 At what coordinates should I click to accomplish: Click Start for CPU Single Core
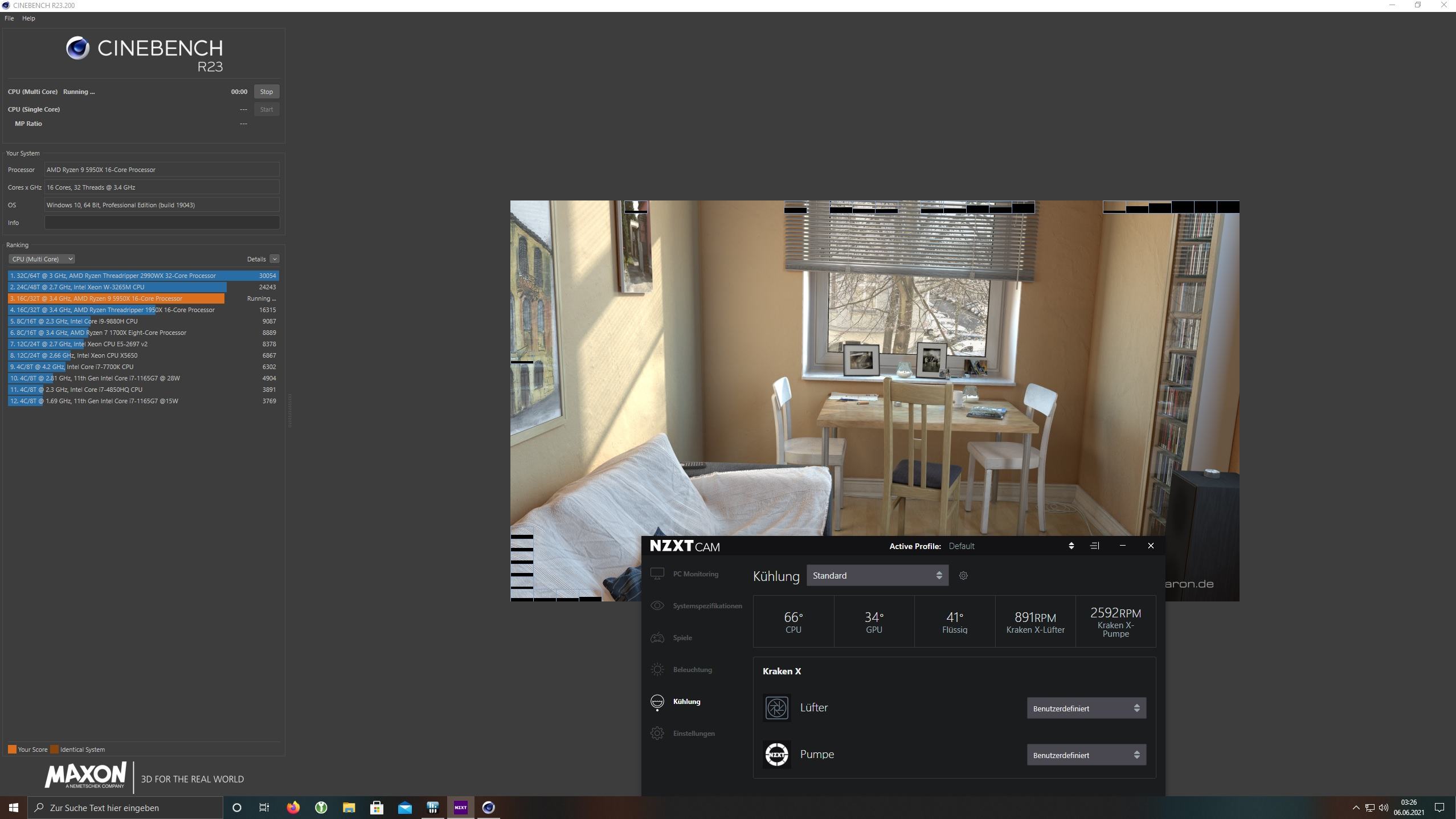(267, 109)
